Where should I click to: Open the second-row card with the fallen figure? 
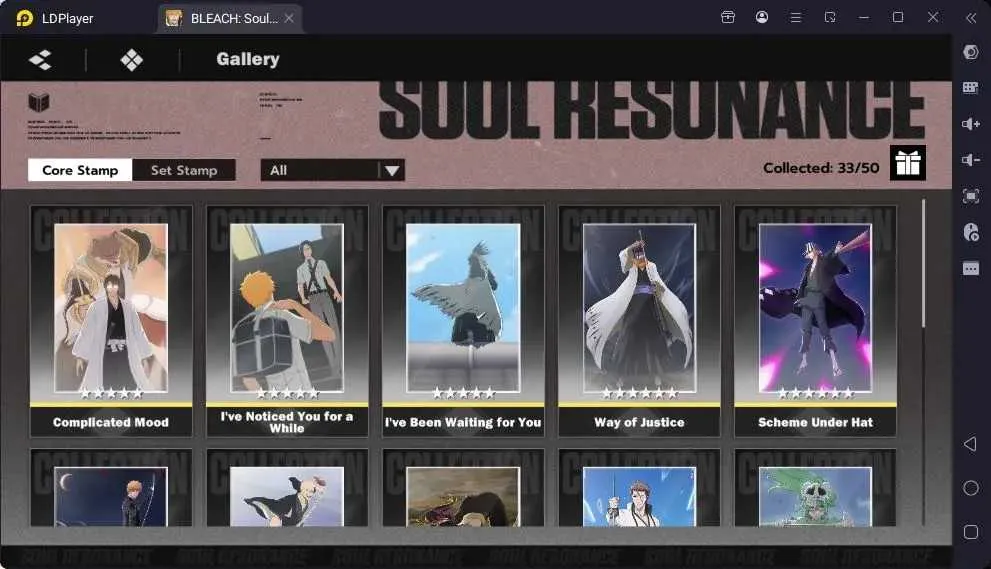[x=463, y=487]
